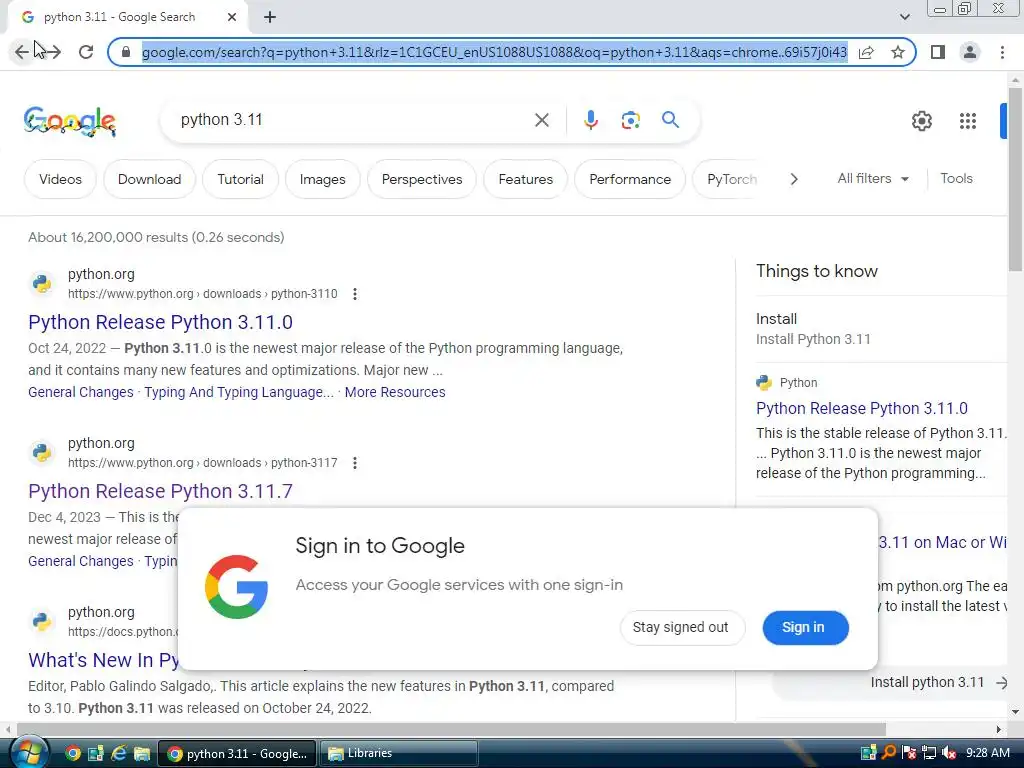This screenshot has width=1024, height=768.
Task: Click the network tray icon
Action: [x=929, y=753]
